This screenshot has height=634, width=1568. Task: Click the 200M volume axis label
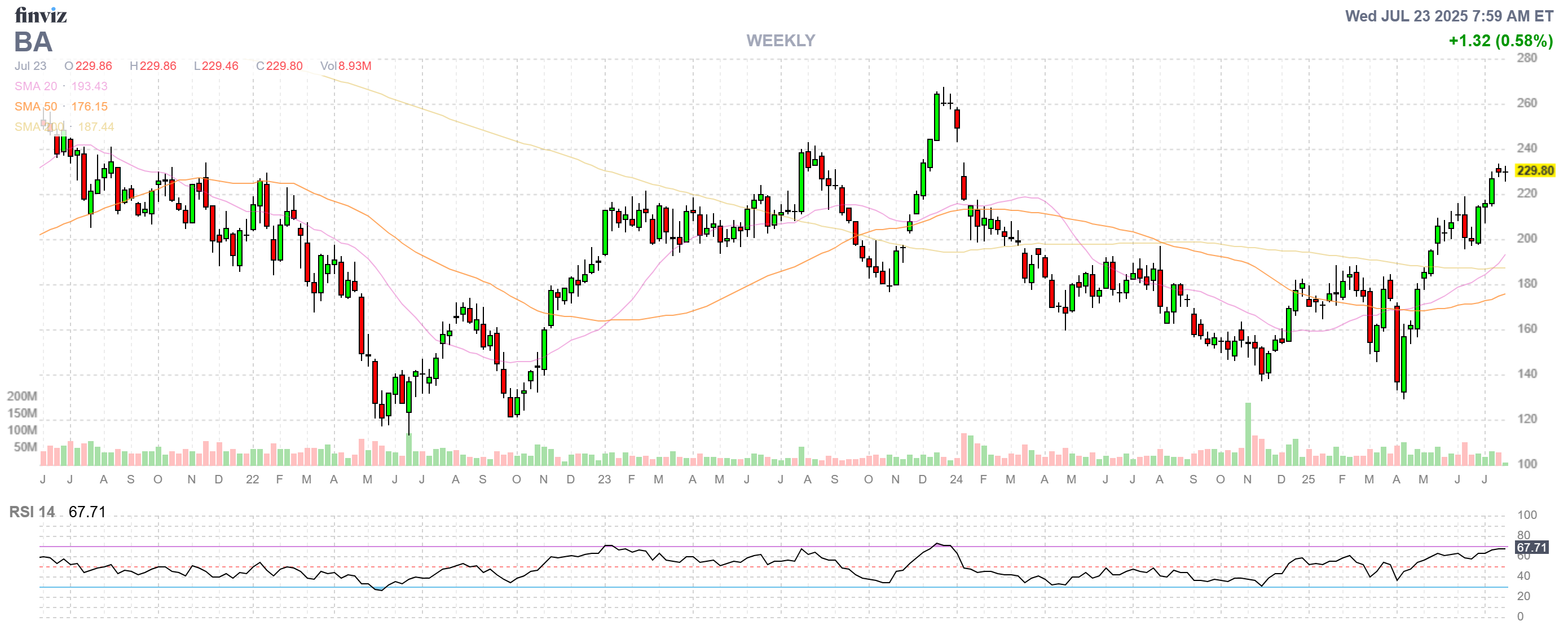22,396
